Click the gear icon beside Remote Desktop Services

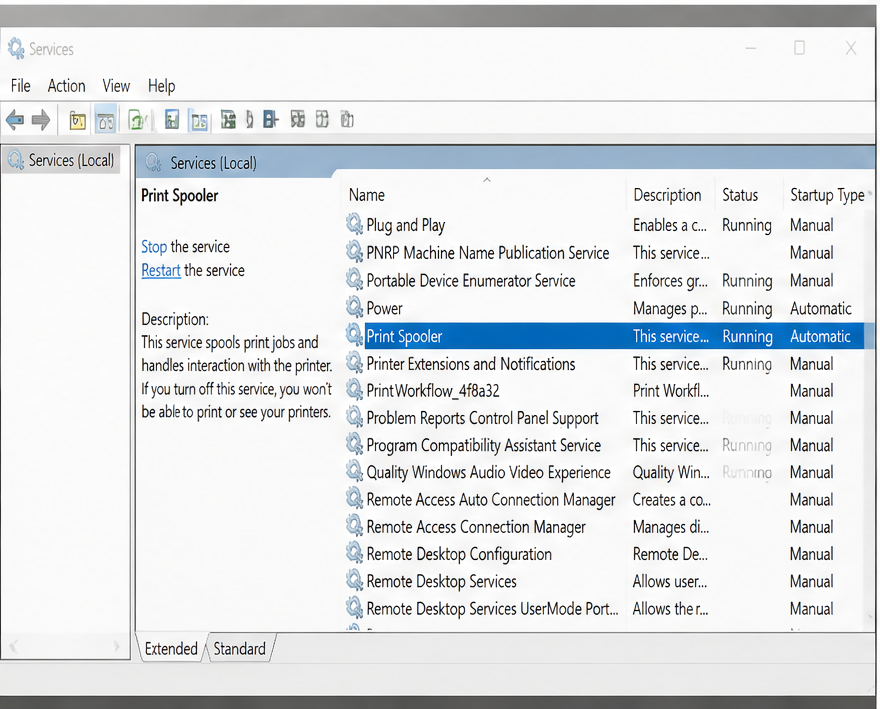click(354, 580)
